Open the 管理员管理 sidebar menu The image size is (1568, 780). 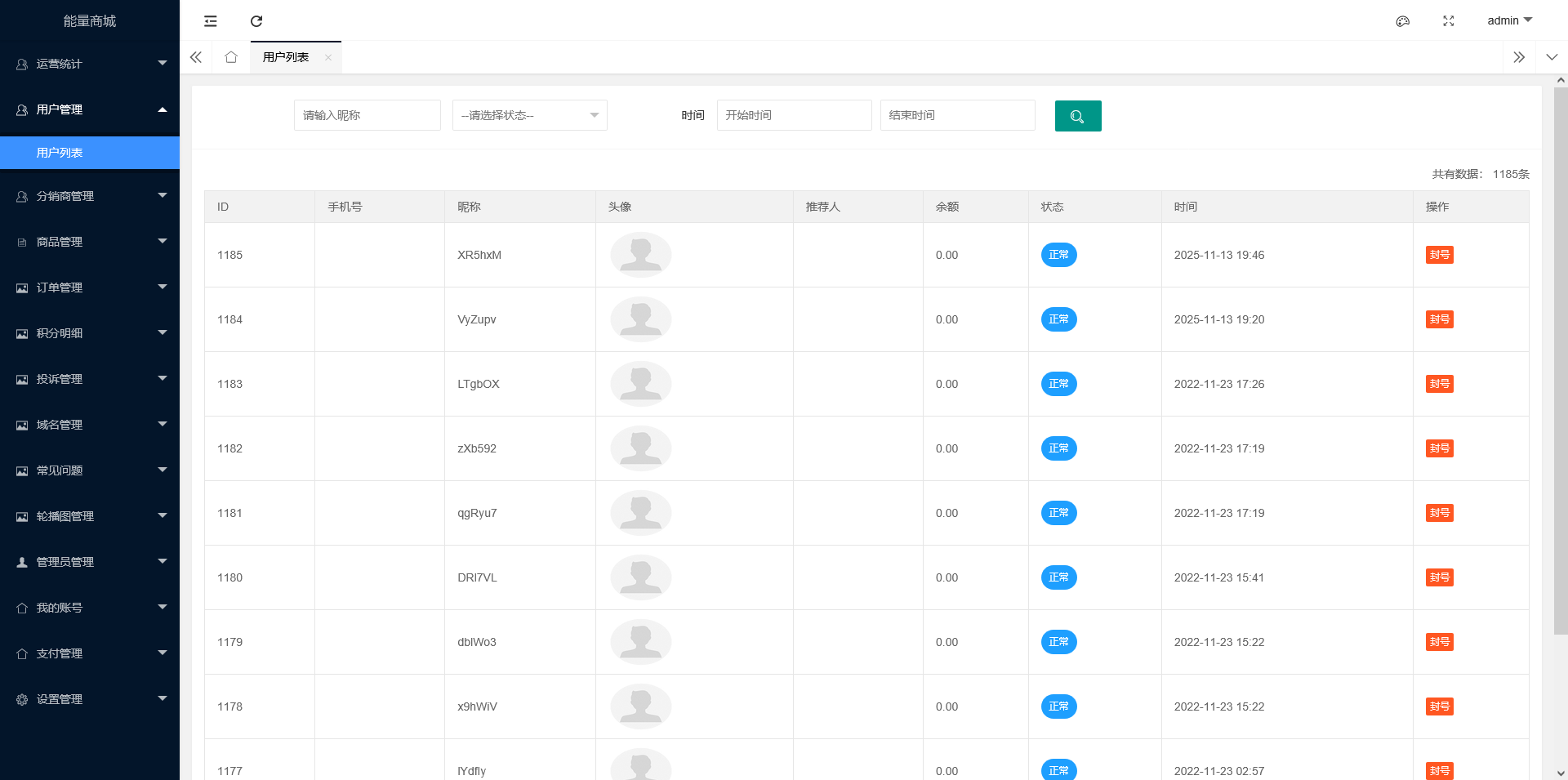tap(90, 562)
